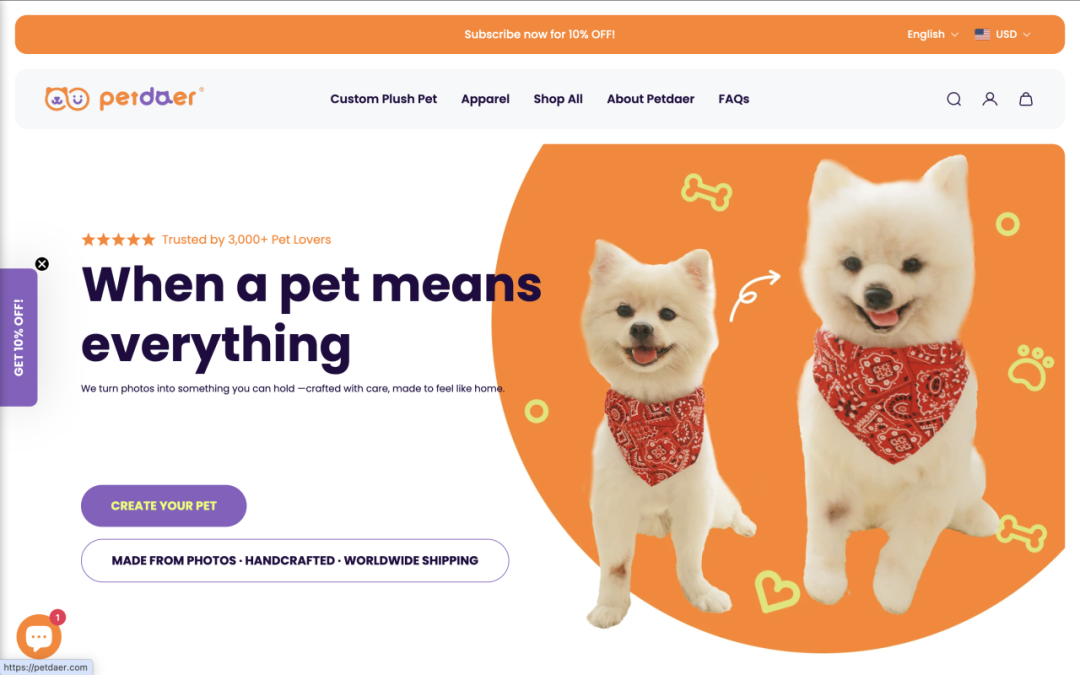Image resolution: width=1080 pixels, height=675 pixels.
Task: Click the CREATE YOUR PET button
Action: 164,506
